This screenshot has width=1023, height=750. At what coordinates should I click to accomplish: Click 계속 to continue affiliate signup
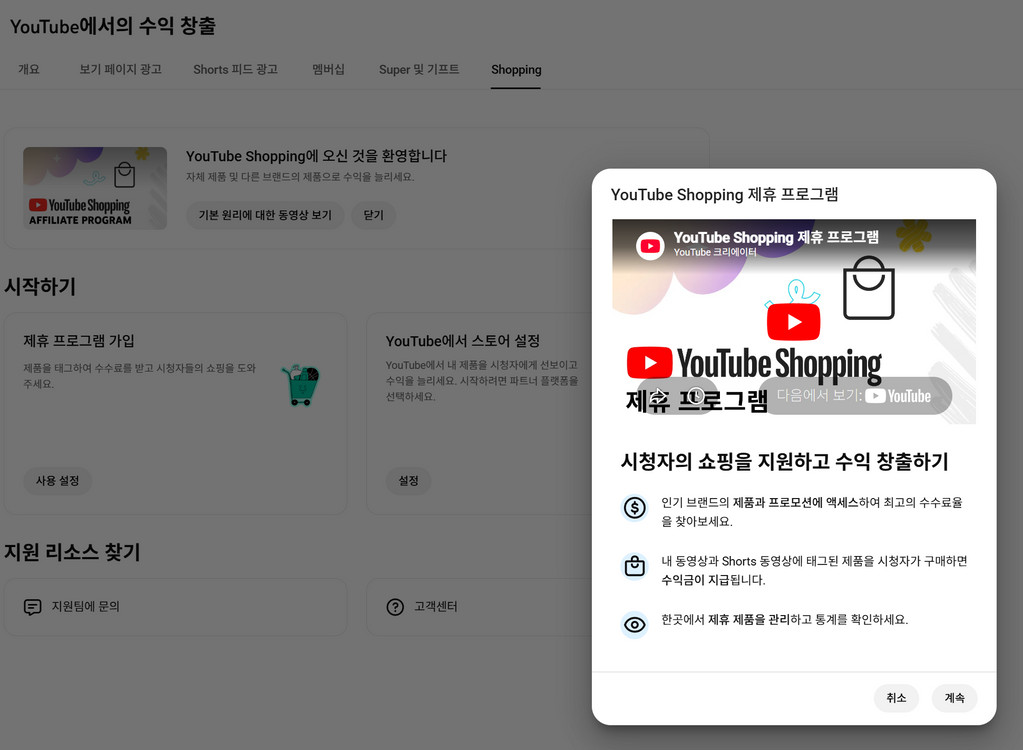(954, 698)
